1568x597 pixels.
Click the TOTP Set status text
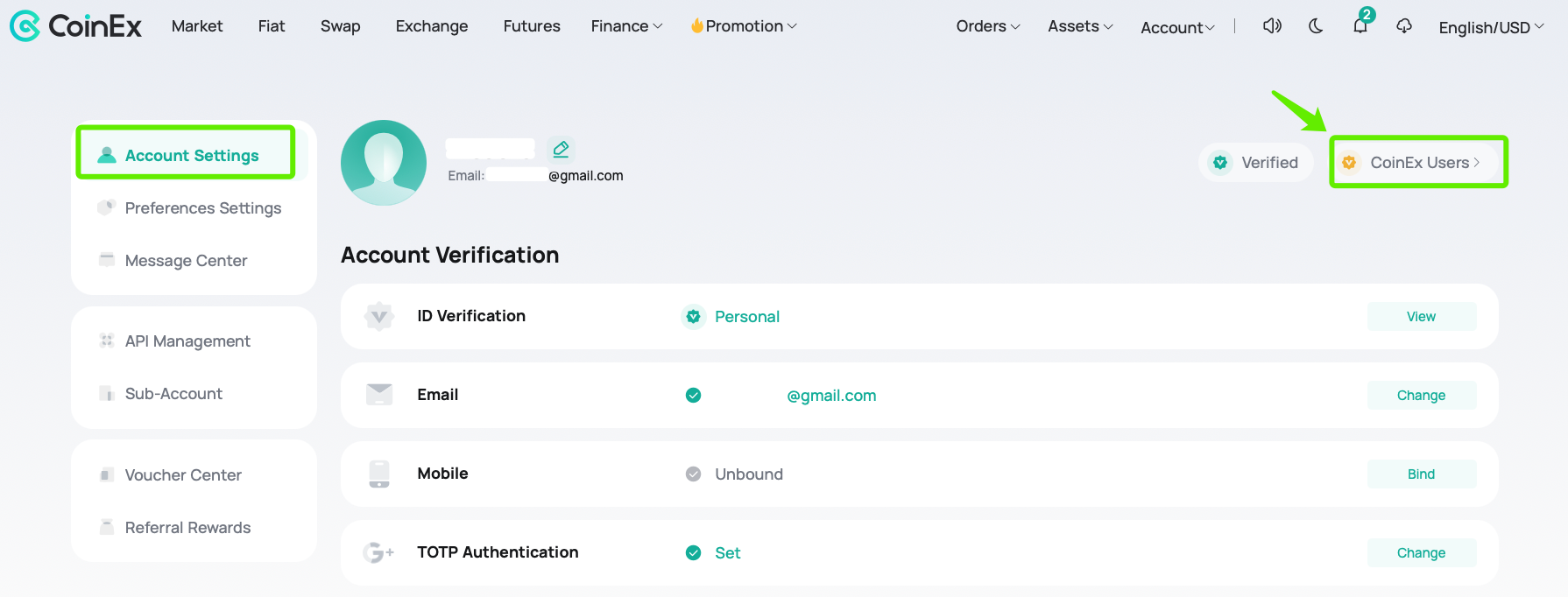(728, 552)
